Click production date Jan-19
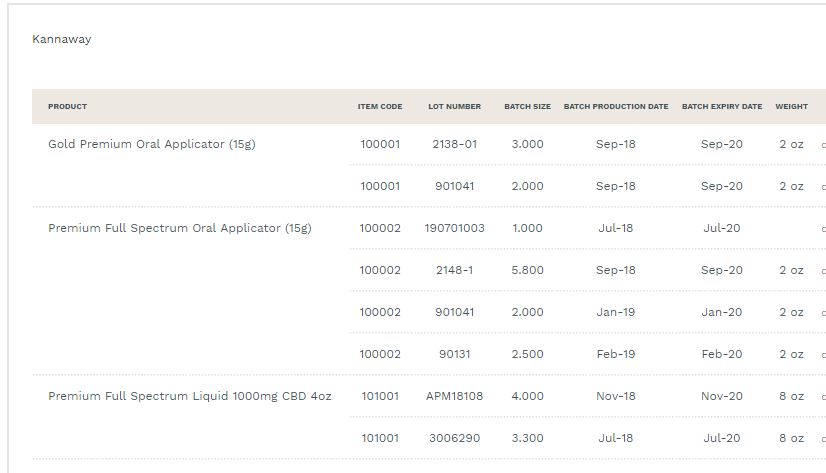The width and height of the screenshot is (826, 473). [x=616, y=312]
